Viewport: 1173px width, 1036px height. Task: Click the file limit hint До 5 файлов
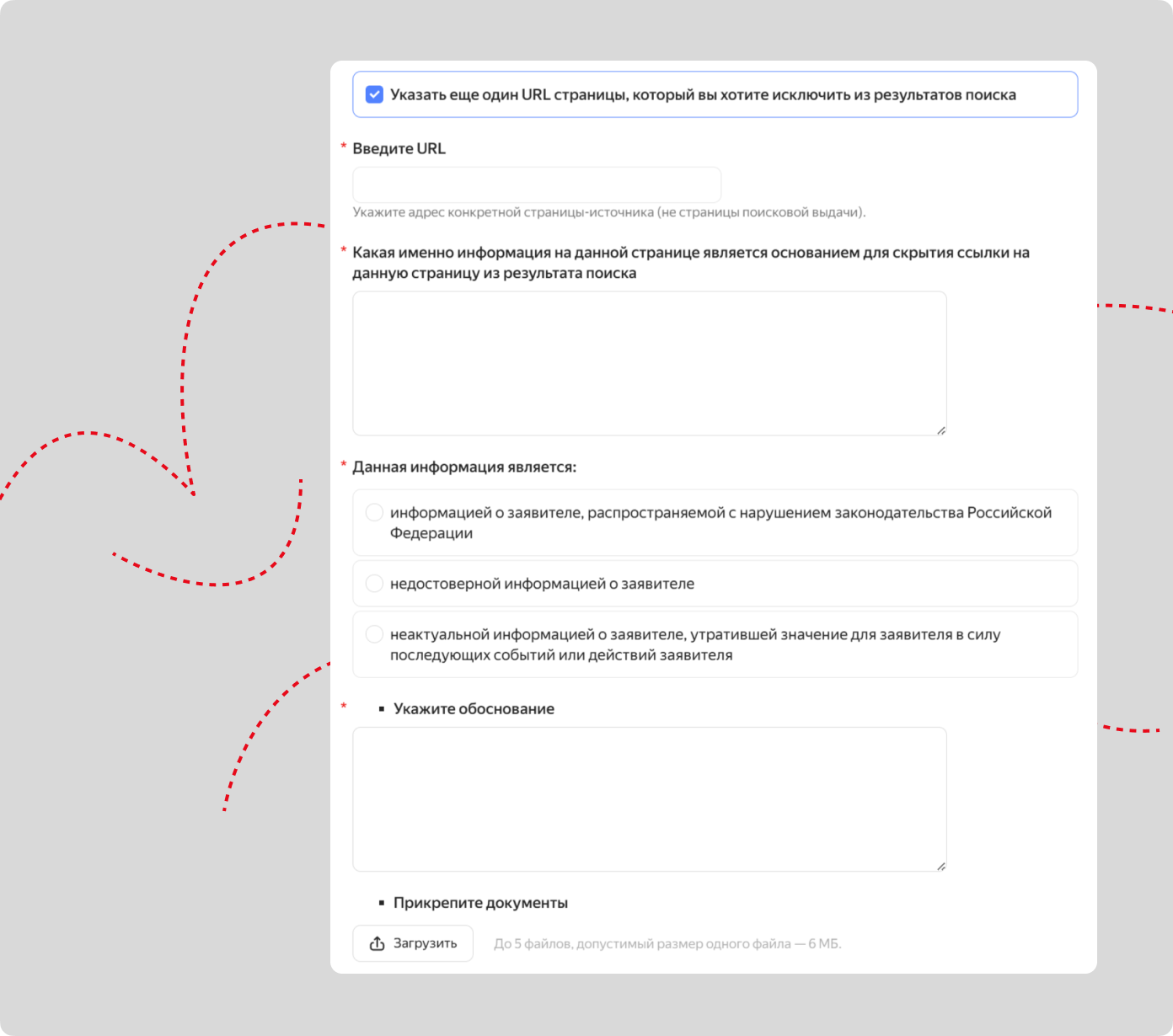(x=667, y=944)
